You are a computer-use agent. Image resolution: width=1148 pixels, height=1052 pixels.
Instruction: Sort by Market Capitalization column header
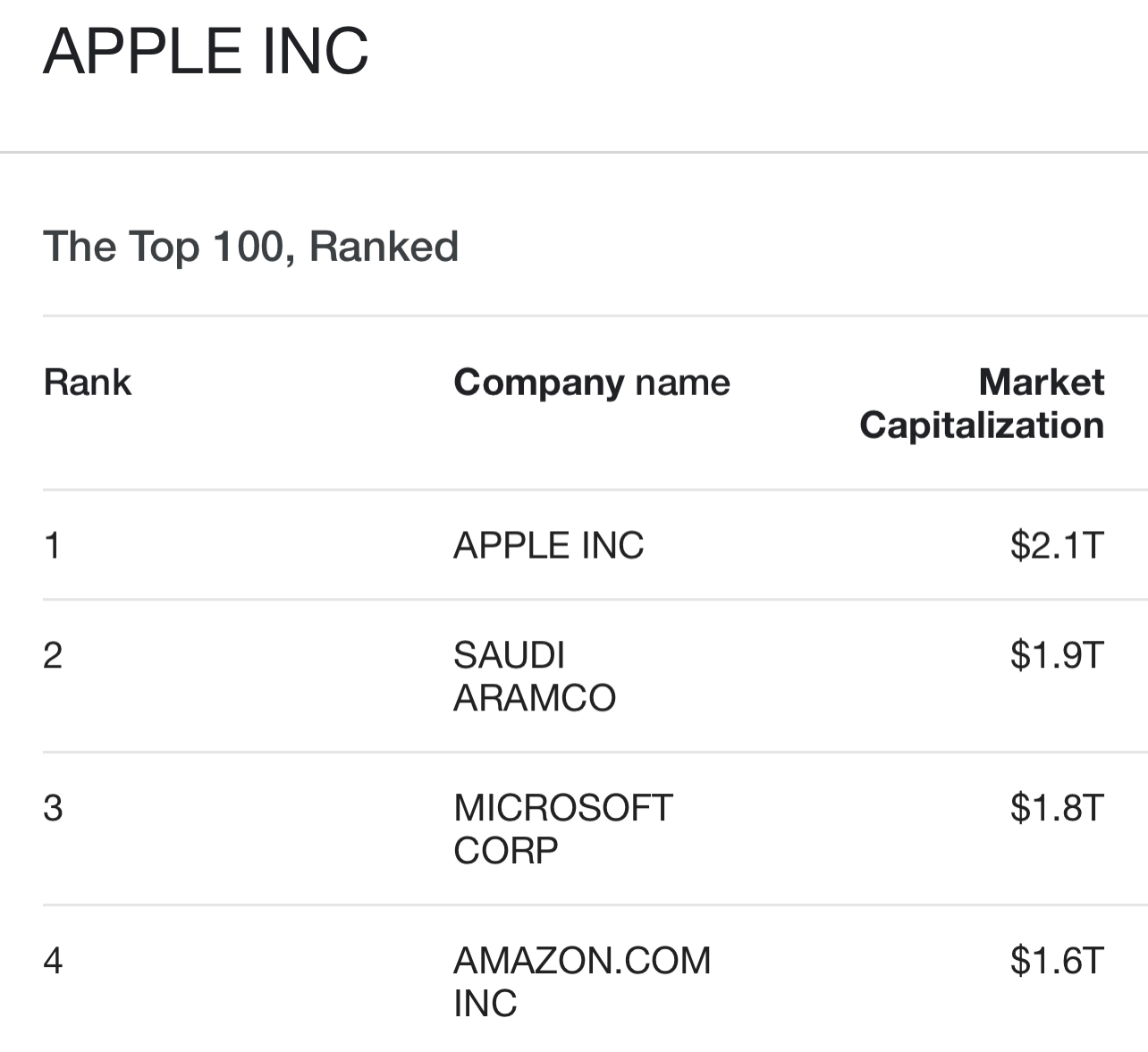[981, 404]
